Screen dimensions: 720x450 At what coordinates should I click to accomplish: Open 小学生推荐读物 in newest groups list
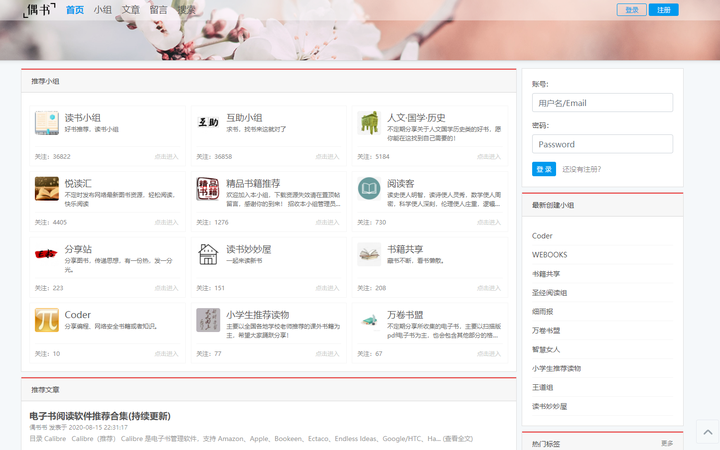click(556, 369)
